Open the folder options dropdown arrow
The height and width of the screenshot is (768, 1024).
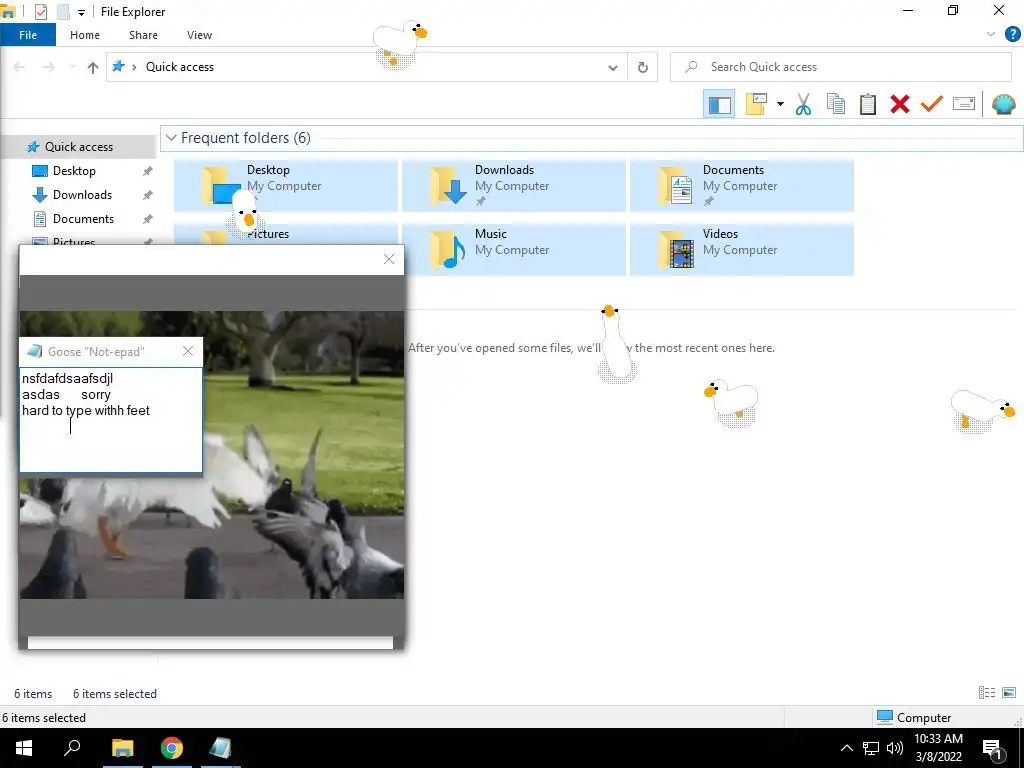tap(780, 104)
